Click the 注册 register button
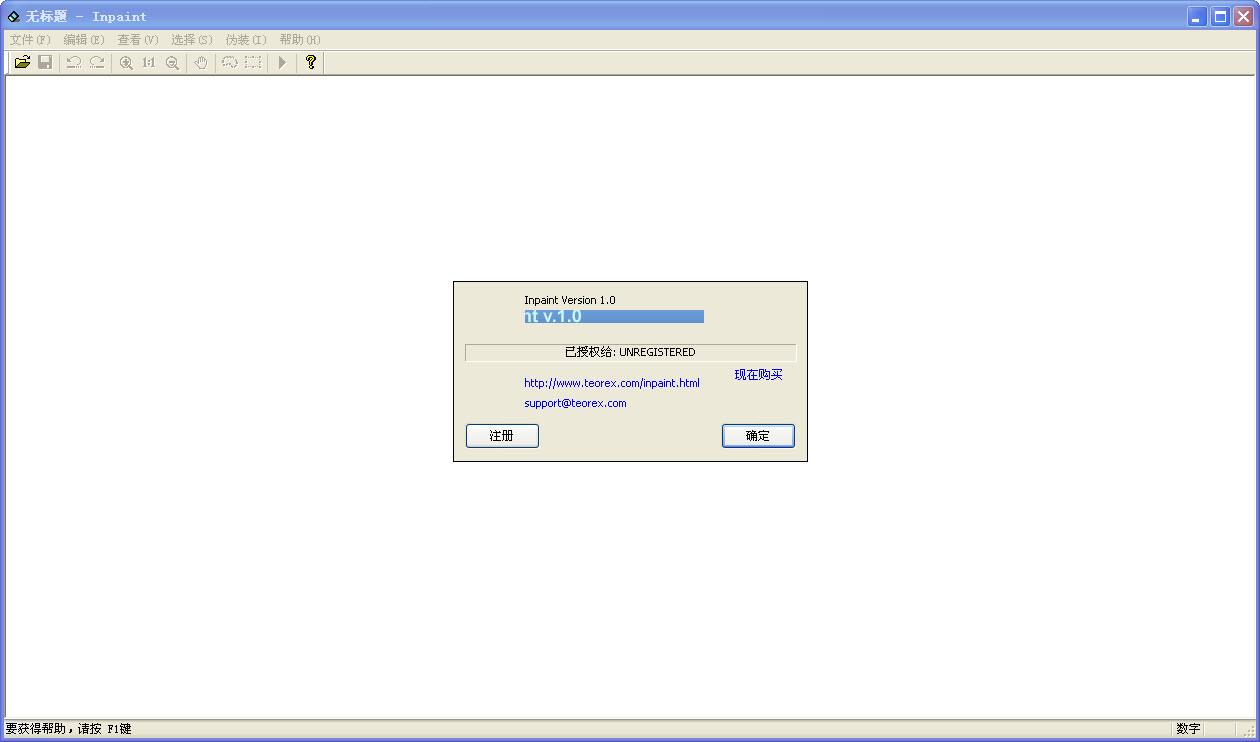The height and width of the screenshot is (742, 1260). pyautogui.click(x=502, y=436)
